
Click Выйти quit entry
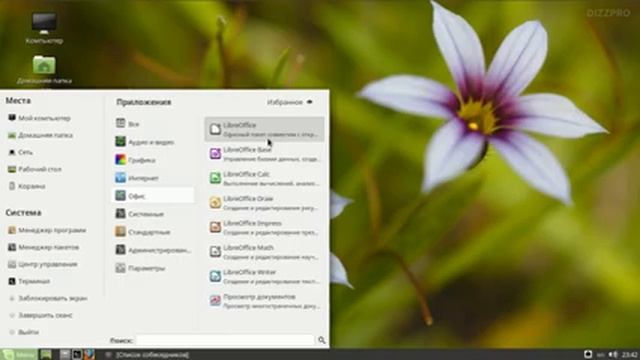[x=24, y=332]
